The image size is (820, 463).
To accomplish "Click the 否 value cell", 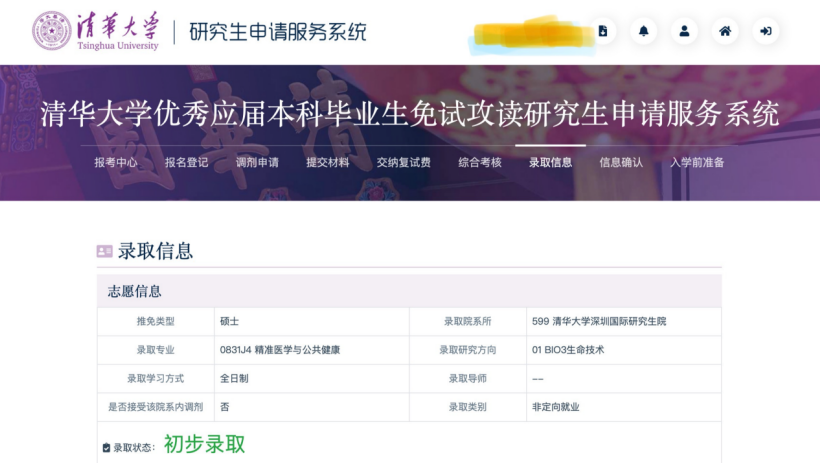I will 312,407.
